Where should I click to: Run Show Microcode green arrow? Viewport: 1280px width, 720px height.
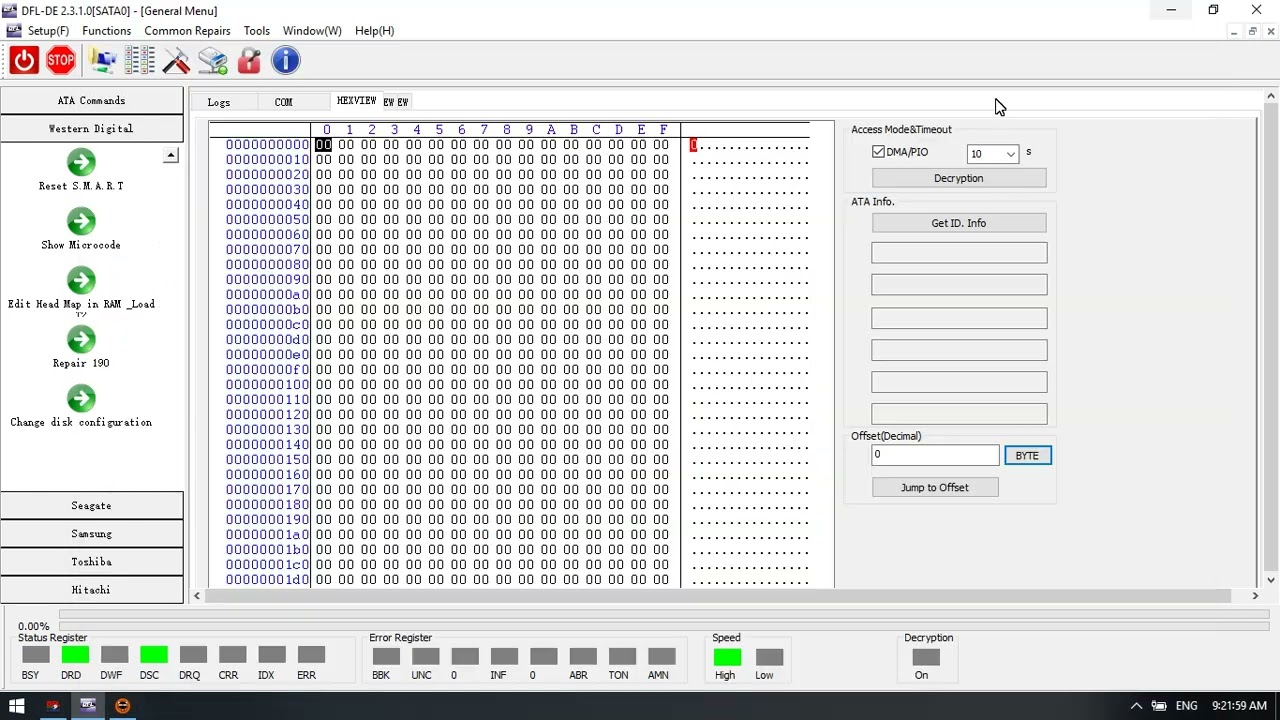(x=81, y=222)
